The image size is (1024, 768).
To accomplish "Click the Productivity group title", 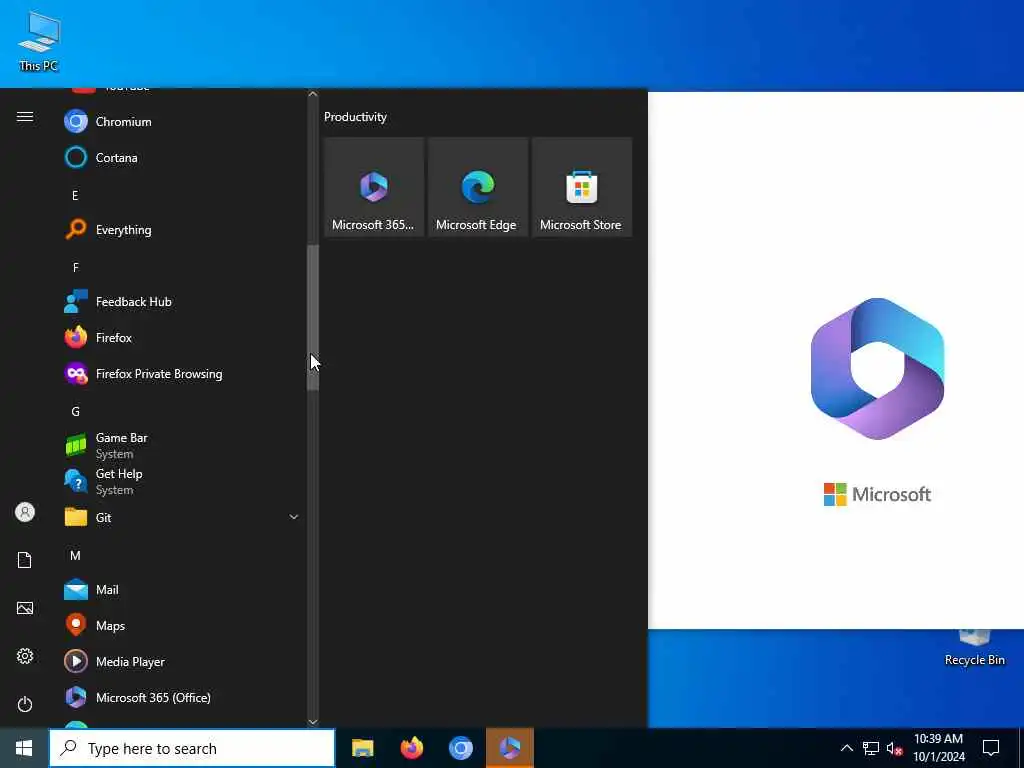I will coord(355,117).
